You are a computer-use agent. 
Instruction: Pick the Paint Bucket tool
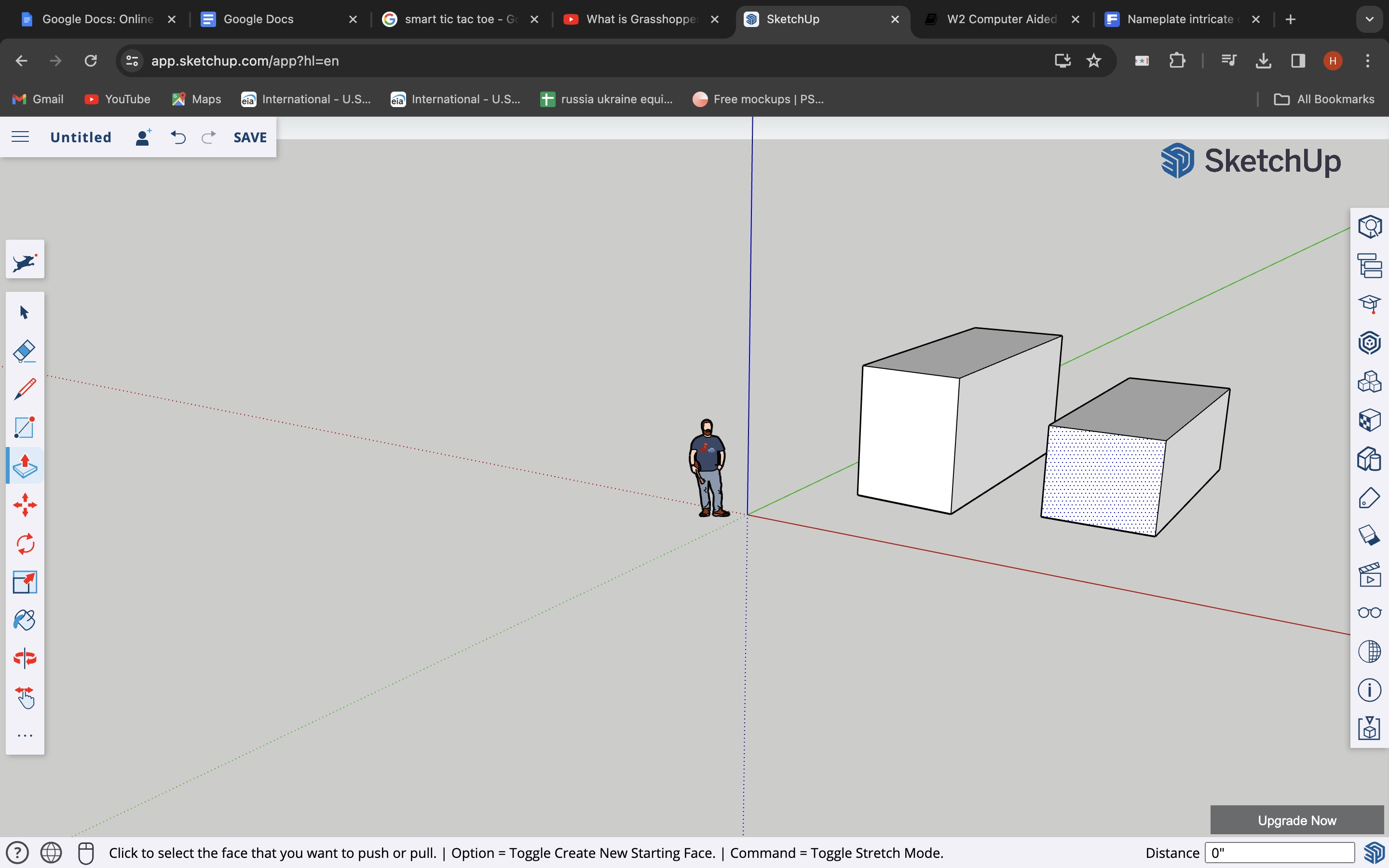25,620
